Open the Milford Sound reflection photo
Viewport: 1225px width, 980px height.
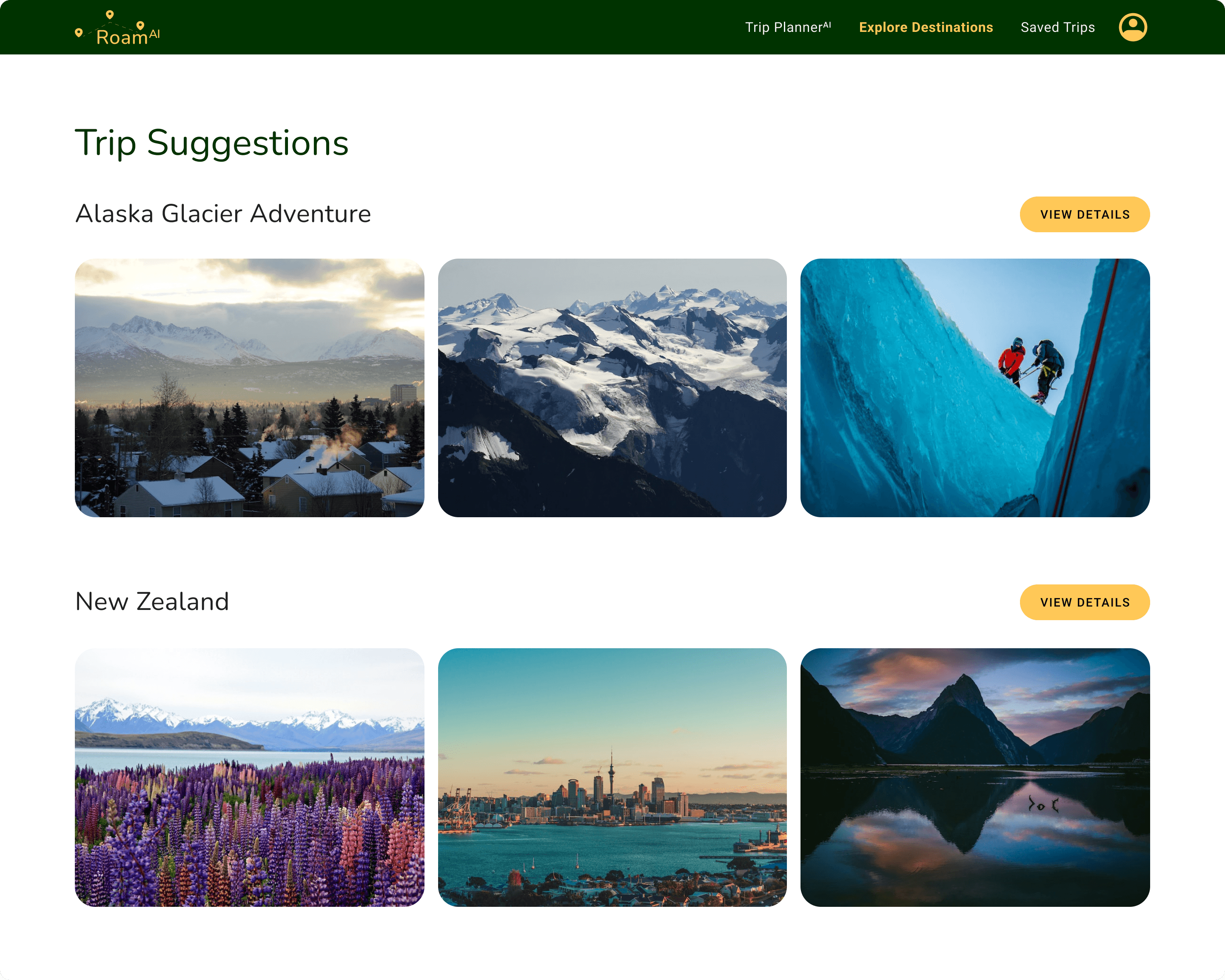(974, 777)
